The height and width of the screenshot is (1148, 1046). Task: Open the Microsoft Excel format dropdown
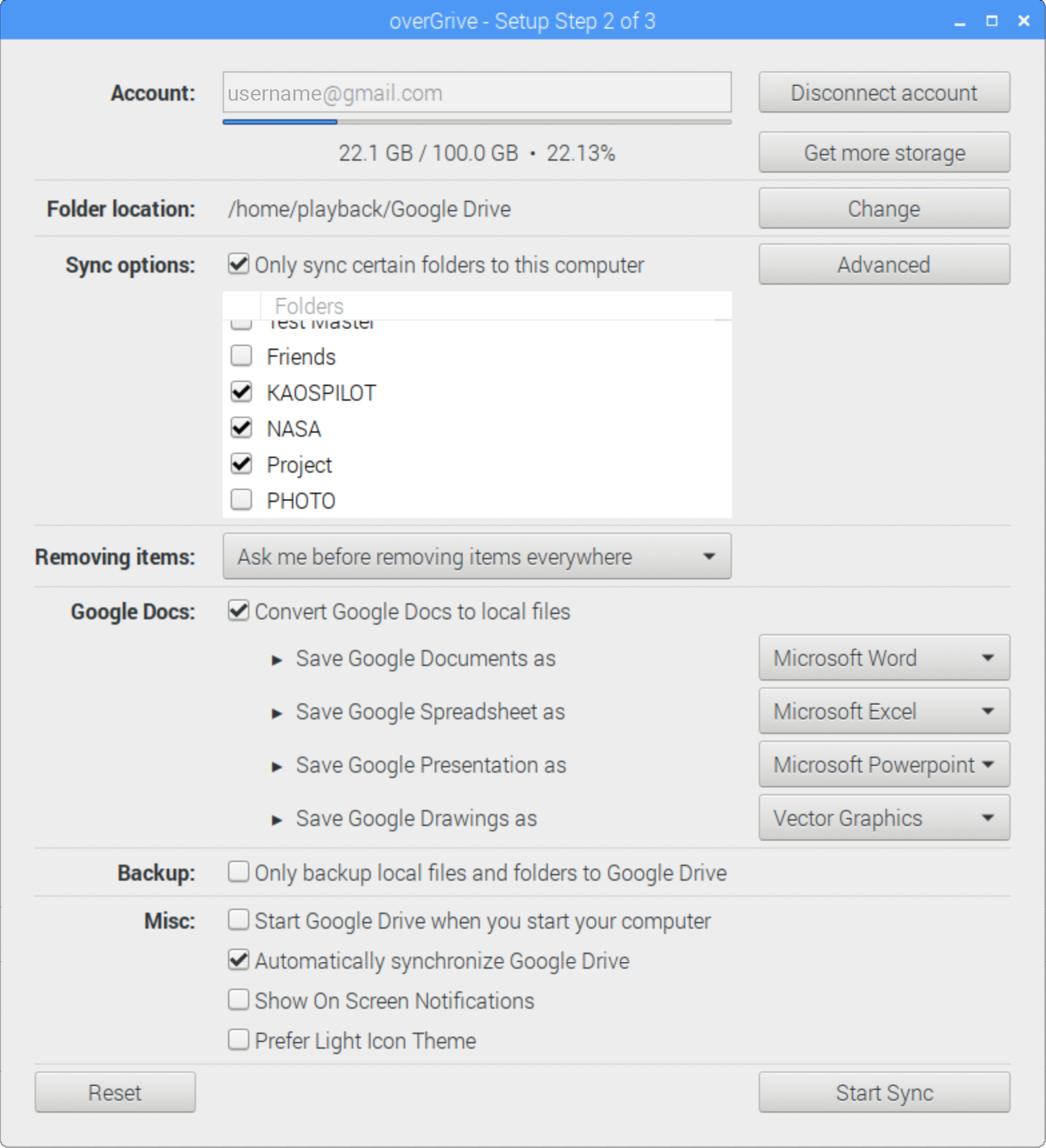tap(883, 711)
